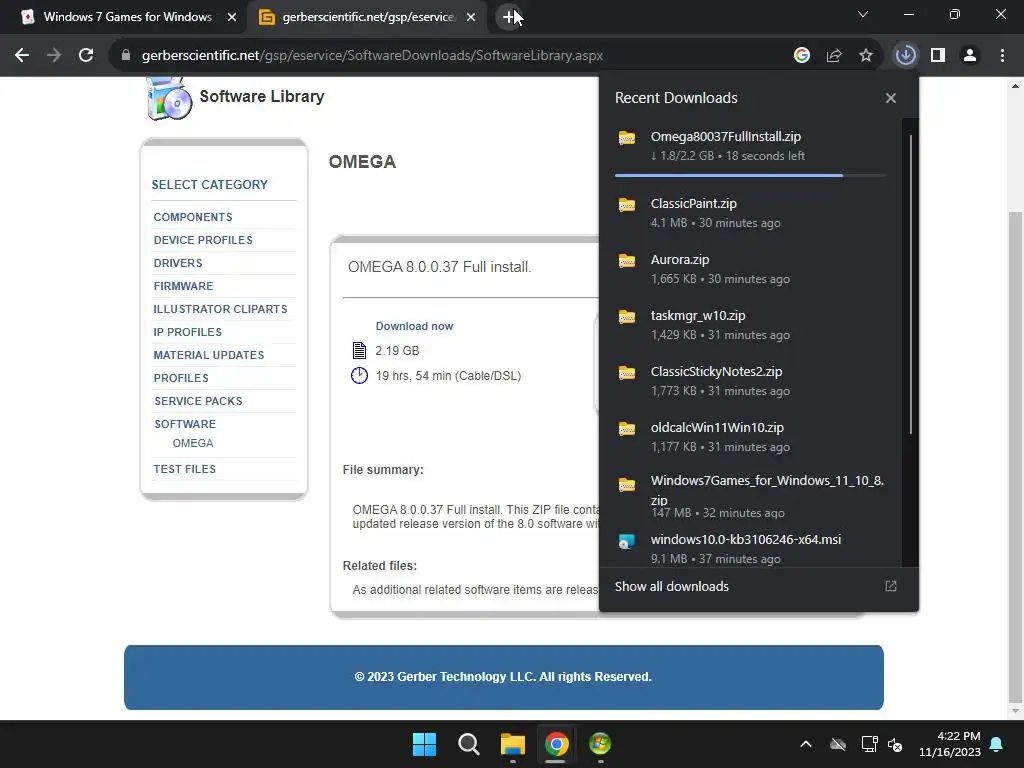
Task: Select the IP PROFILES category
Action: click(x=187, y=332)
